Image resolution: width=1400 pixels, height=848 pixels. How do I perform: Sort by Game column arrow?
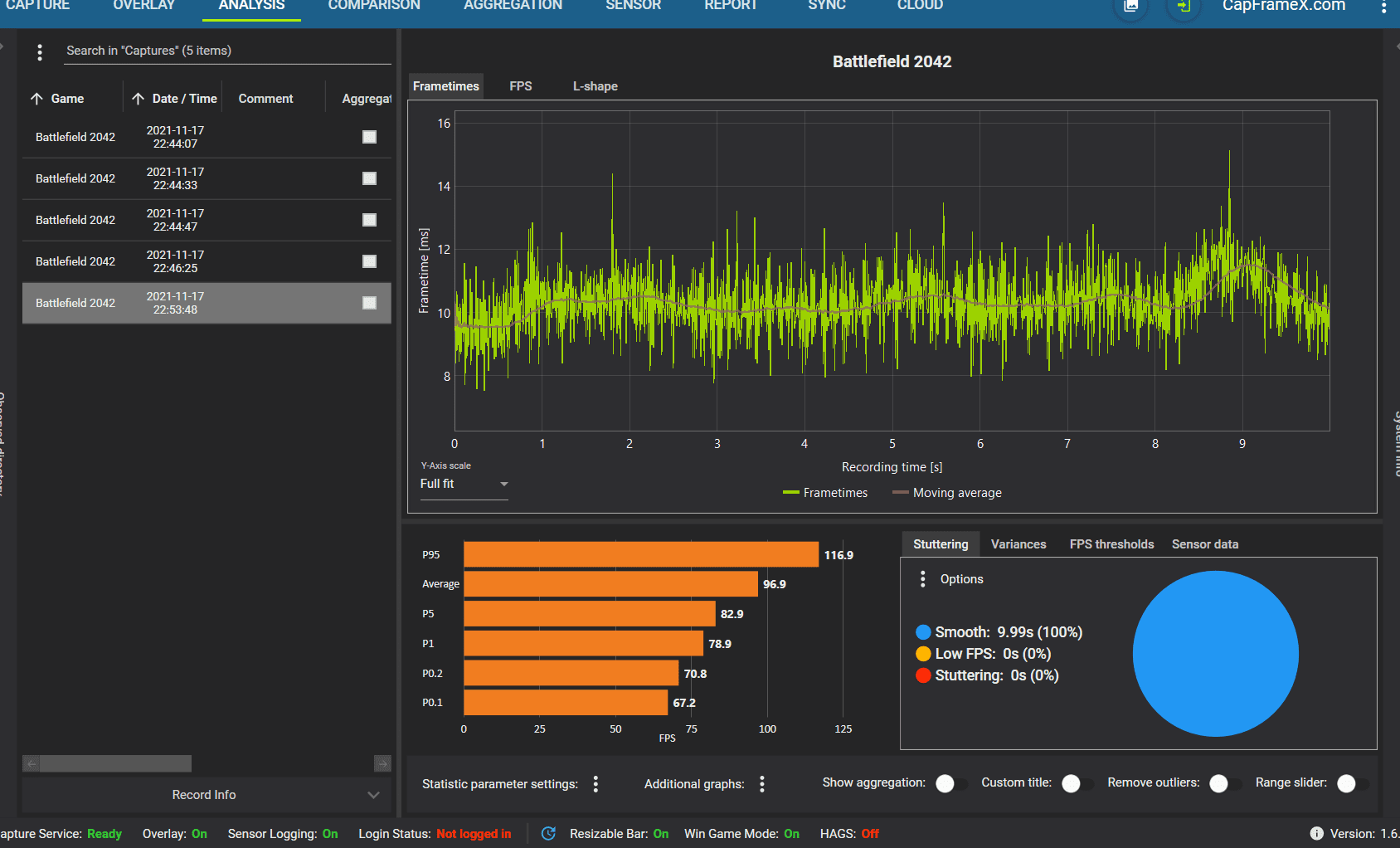click(36, 99)
